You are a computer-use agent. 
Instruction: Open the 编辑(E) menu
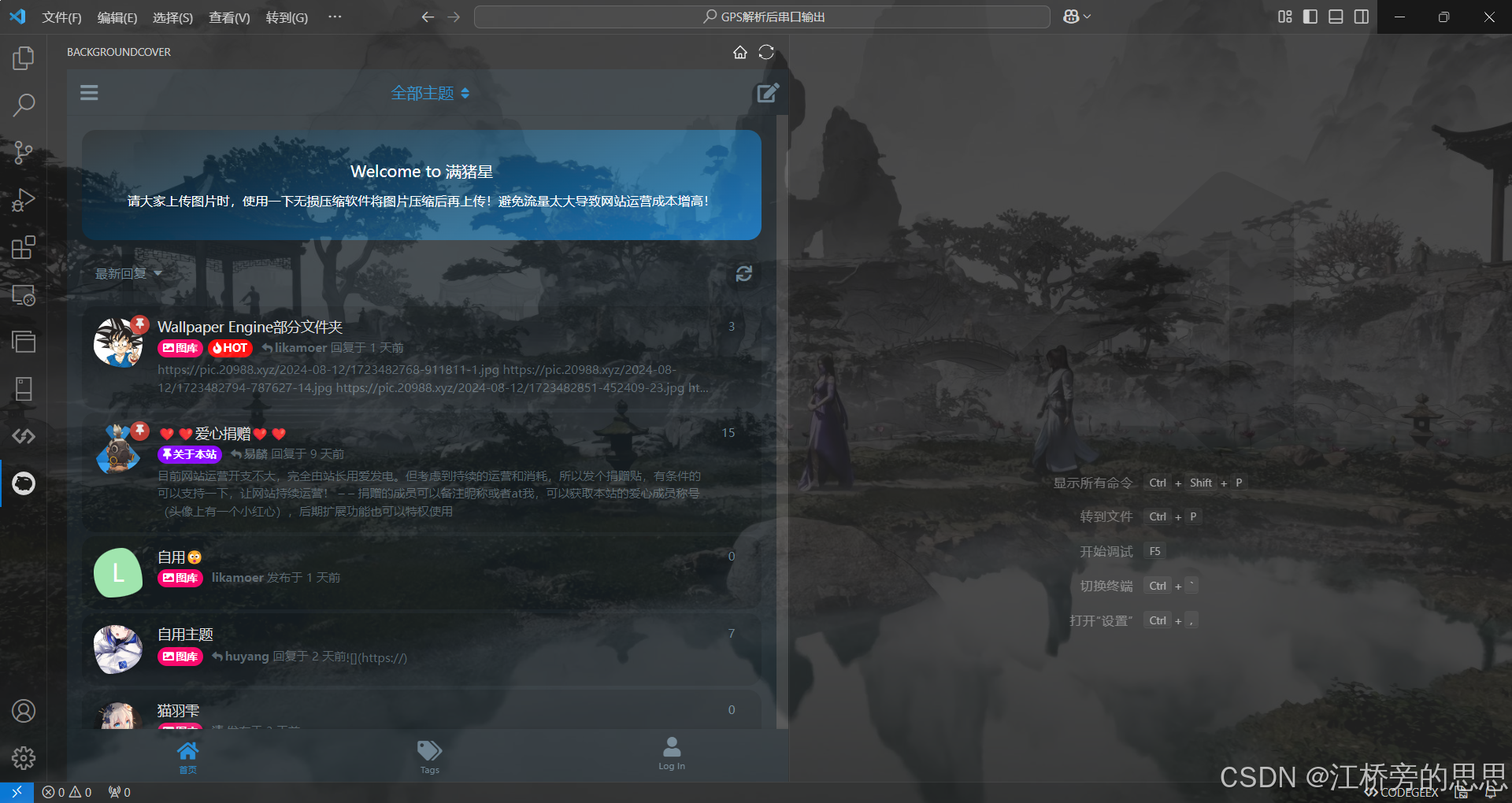[x=117, y=17]
